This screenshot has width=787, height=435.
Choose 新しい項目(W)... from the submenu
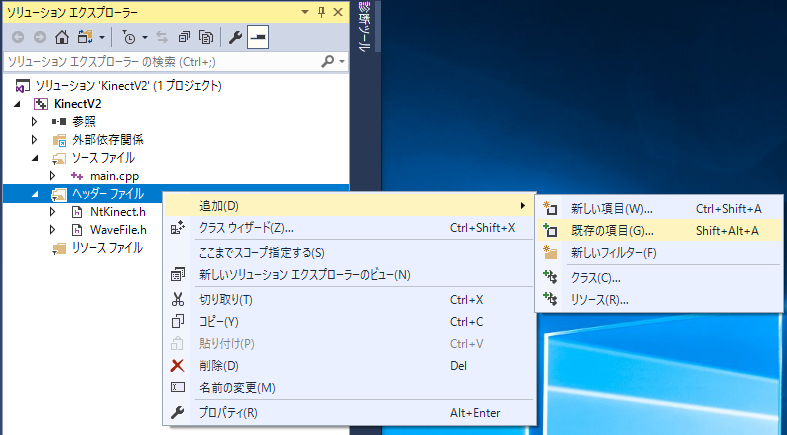611,208
